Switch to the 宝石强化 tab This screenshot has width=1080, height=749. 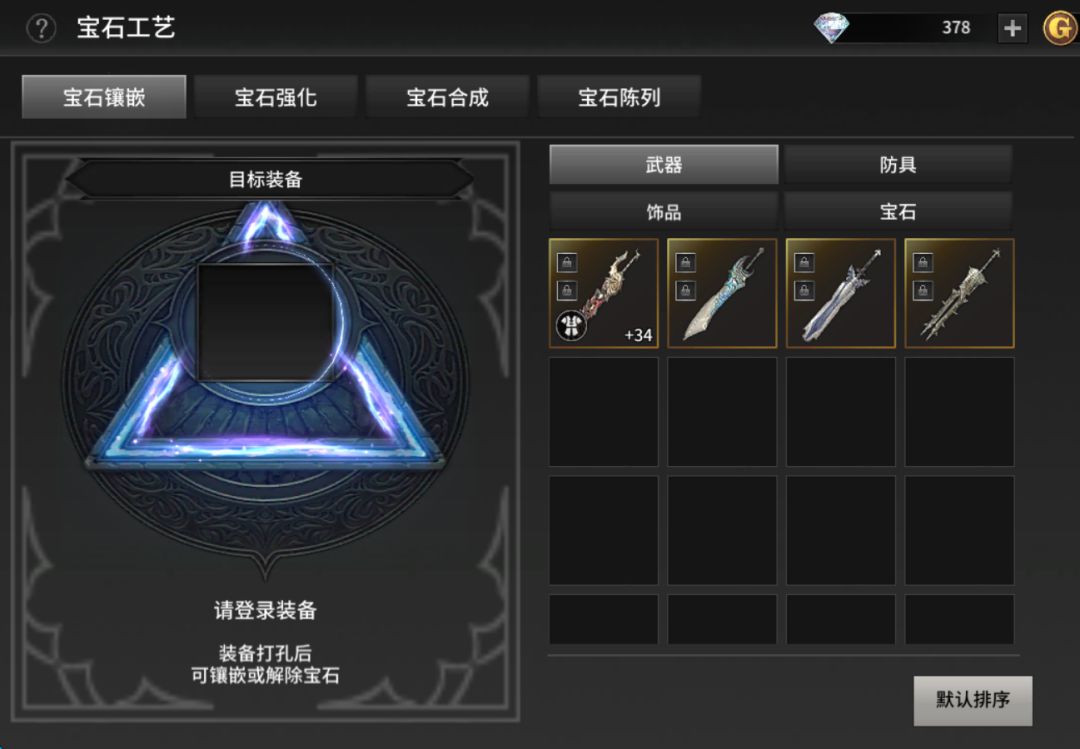276,97
